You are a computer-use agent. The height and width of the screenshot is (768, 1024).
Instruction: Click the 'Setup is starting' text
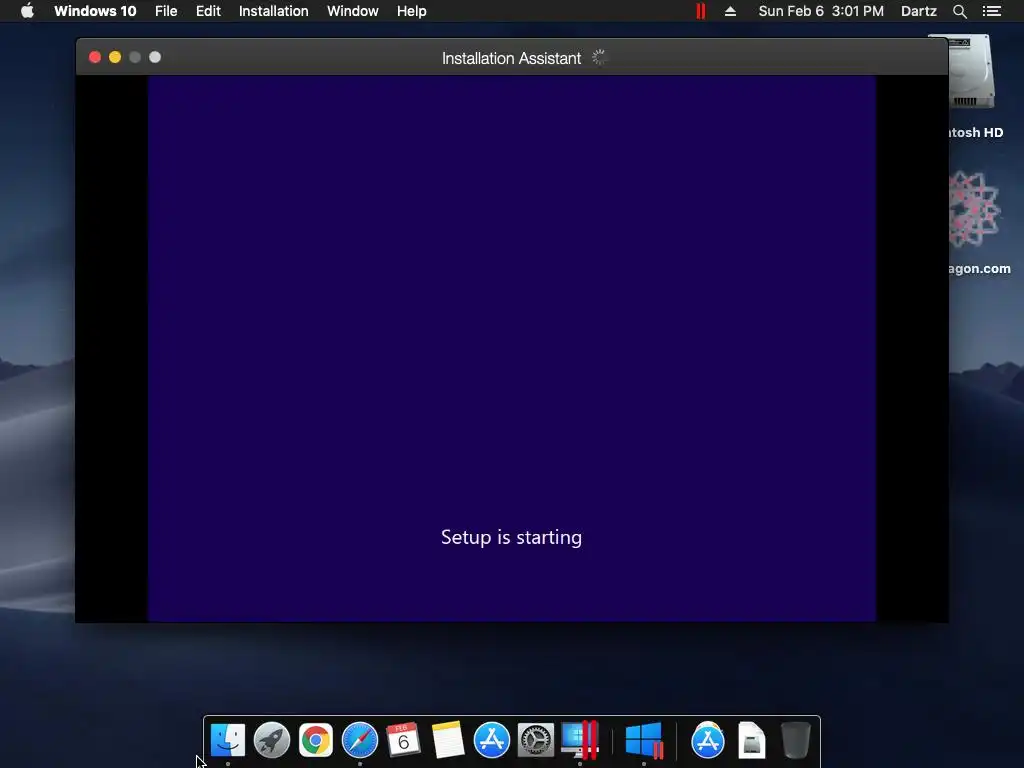tap(511, 537)
